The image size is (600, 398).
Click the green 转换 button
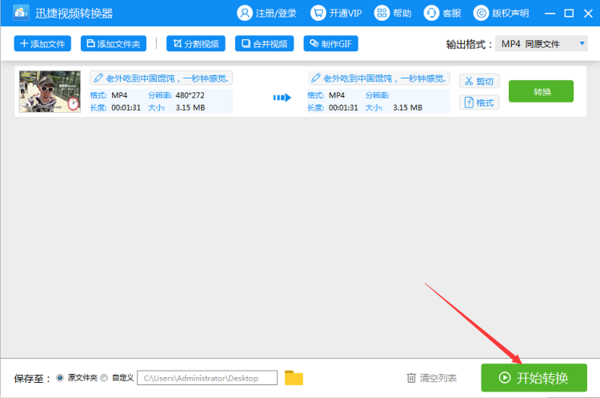541,91
